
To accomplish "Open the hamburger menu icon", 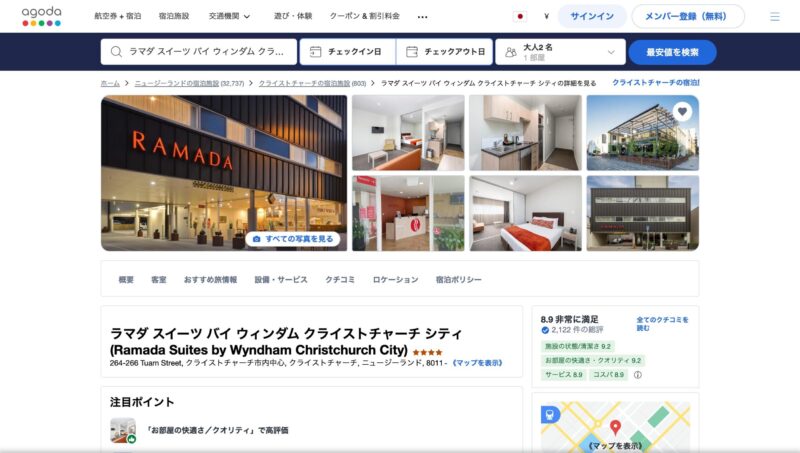I will click(x=774, y=17).
